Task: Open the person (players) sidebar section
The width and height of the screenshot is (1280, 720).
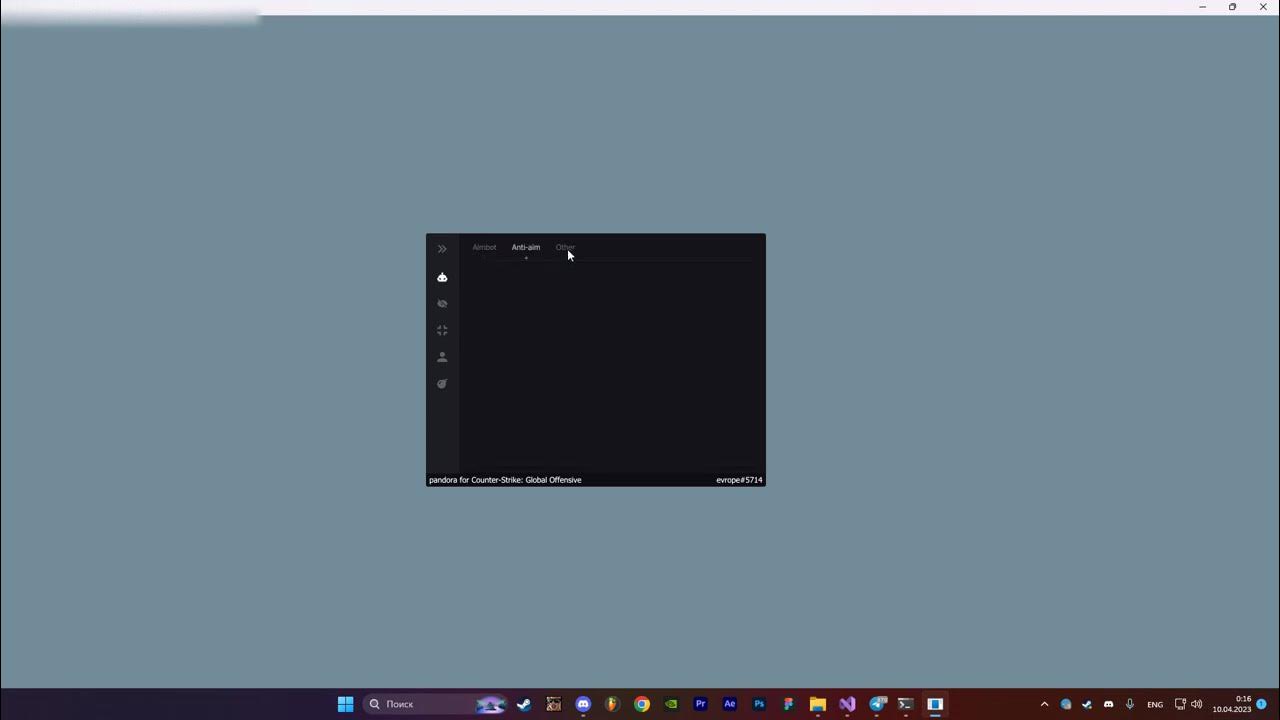Action: 442,357
